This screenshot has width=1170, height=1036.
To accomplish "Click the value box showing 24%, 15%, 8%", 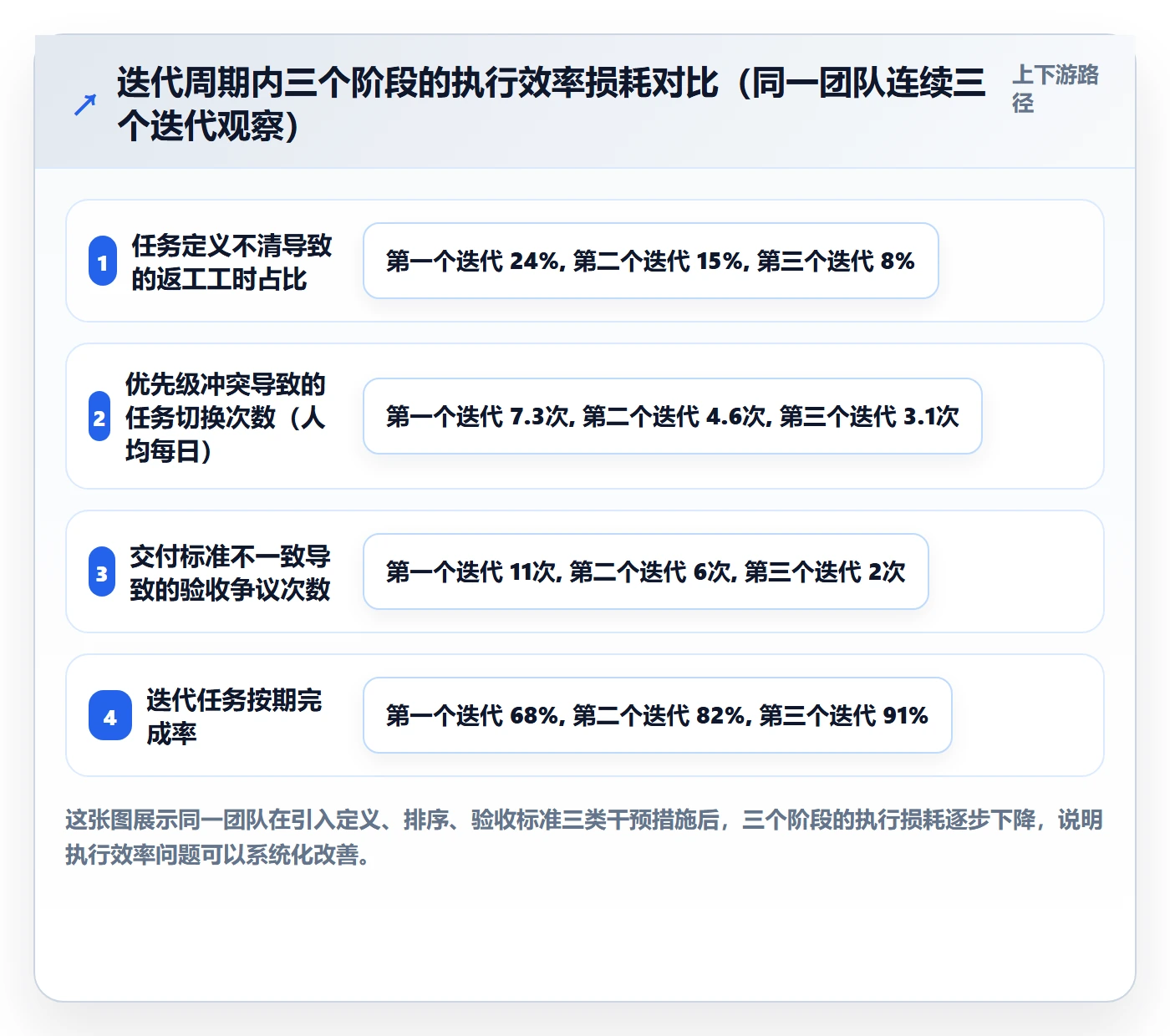I will pyautogui.click(x=651, y=261).
